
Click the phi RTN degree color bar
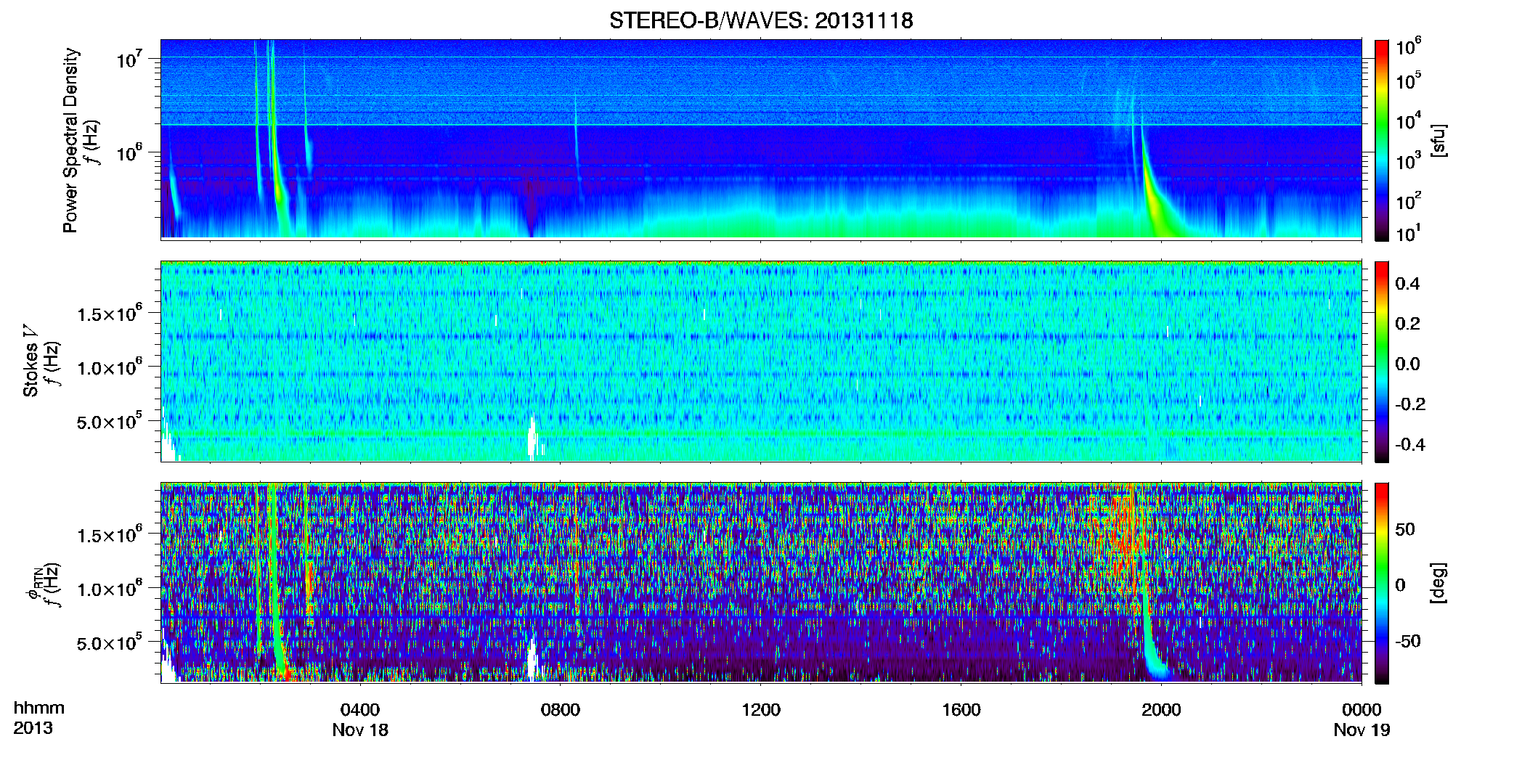point(1382,583)
